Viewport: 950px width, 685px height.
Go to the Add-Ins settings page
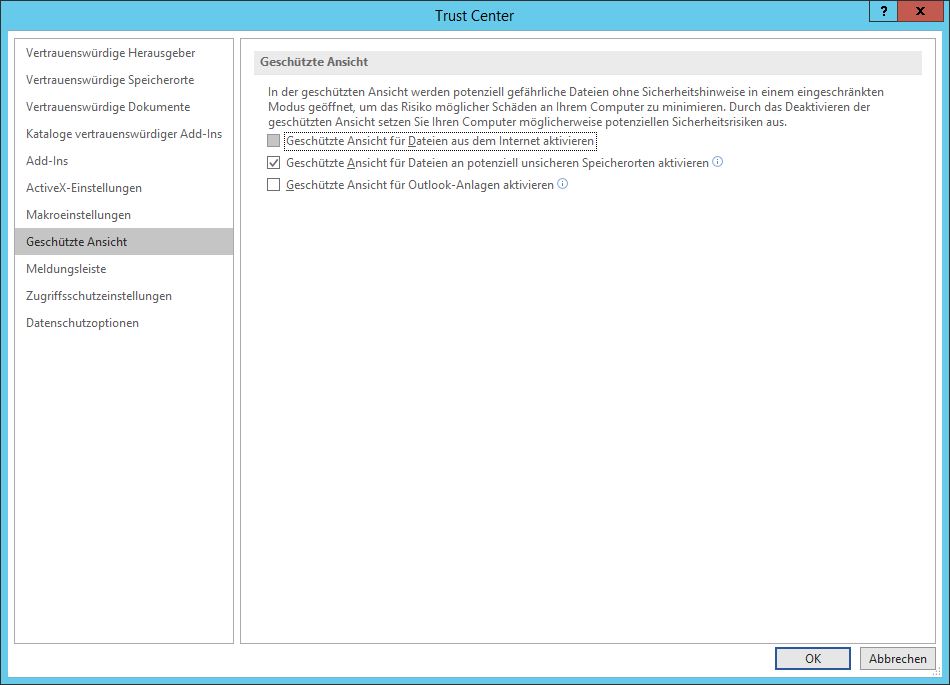pyautogui.click(x=47, y=161)
